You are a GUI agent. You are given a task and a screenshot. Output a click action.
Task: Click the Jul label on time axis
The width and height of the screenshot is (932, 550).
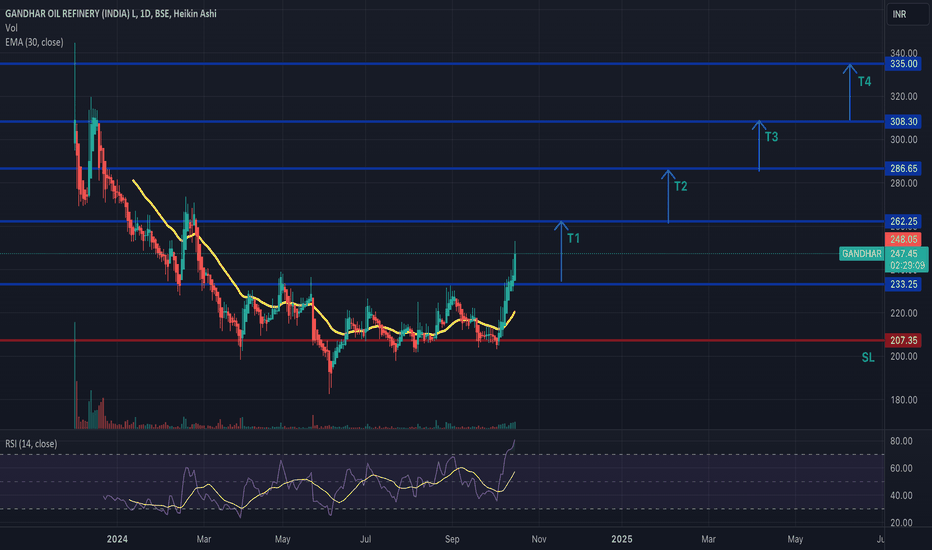(x=366, y=539)
